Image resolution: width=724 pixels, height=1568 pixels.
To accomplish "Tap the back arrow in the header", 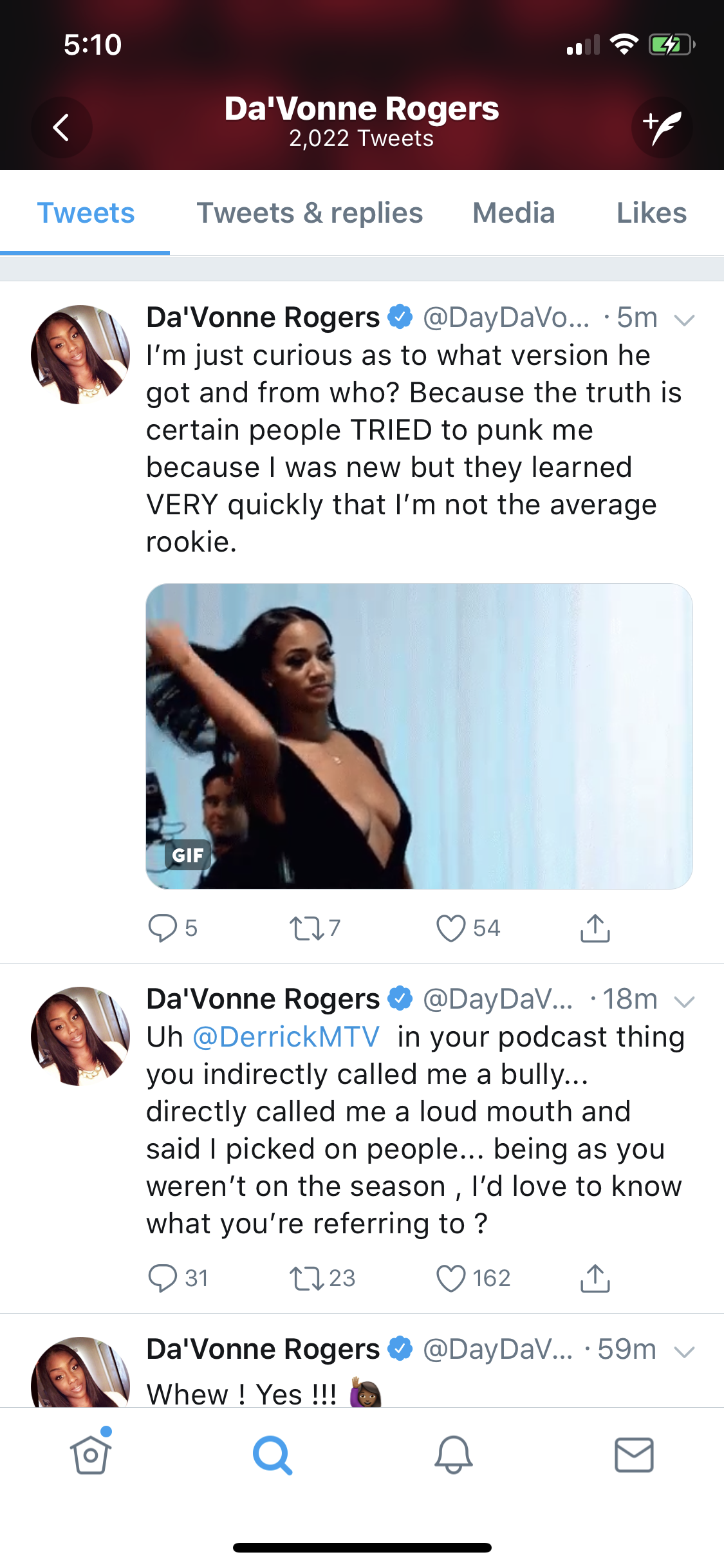I will coord(61,127).
